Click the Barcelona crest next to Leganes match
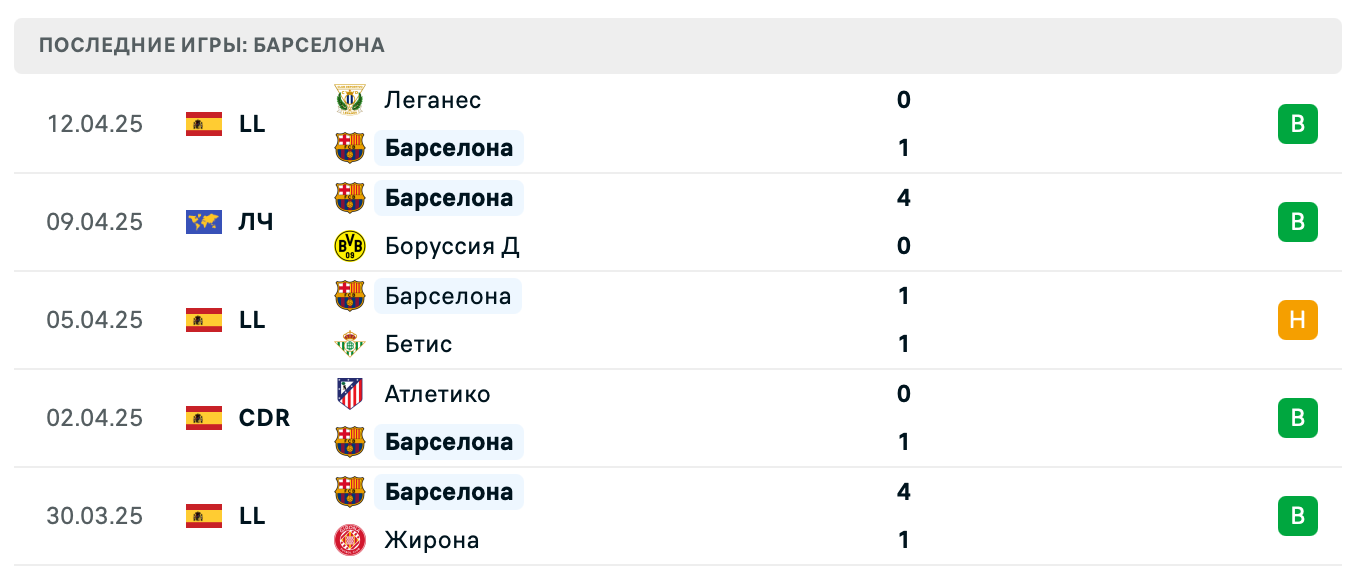 (x=352, y=147)
